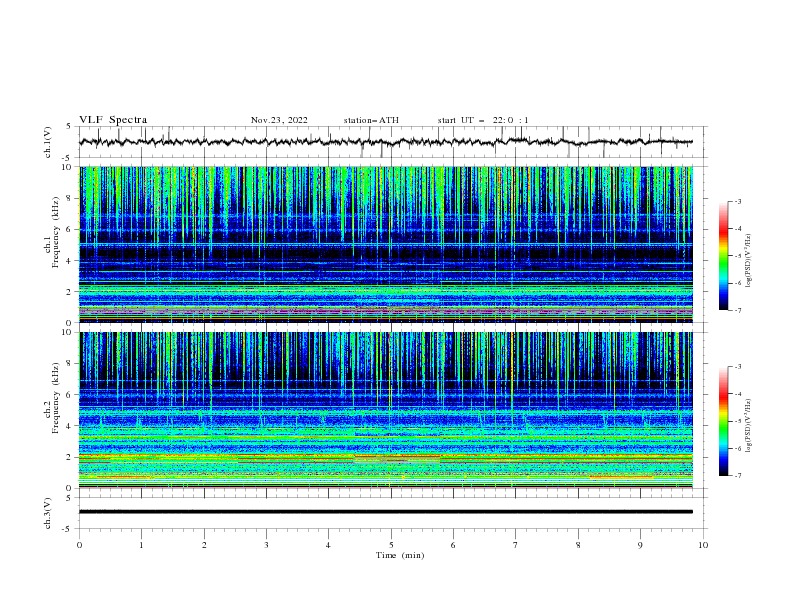Screen dimensions: 792x612
Task: Click time axis tick label '9'
Action: tap(640, 545)
